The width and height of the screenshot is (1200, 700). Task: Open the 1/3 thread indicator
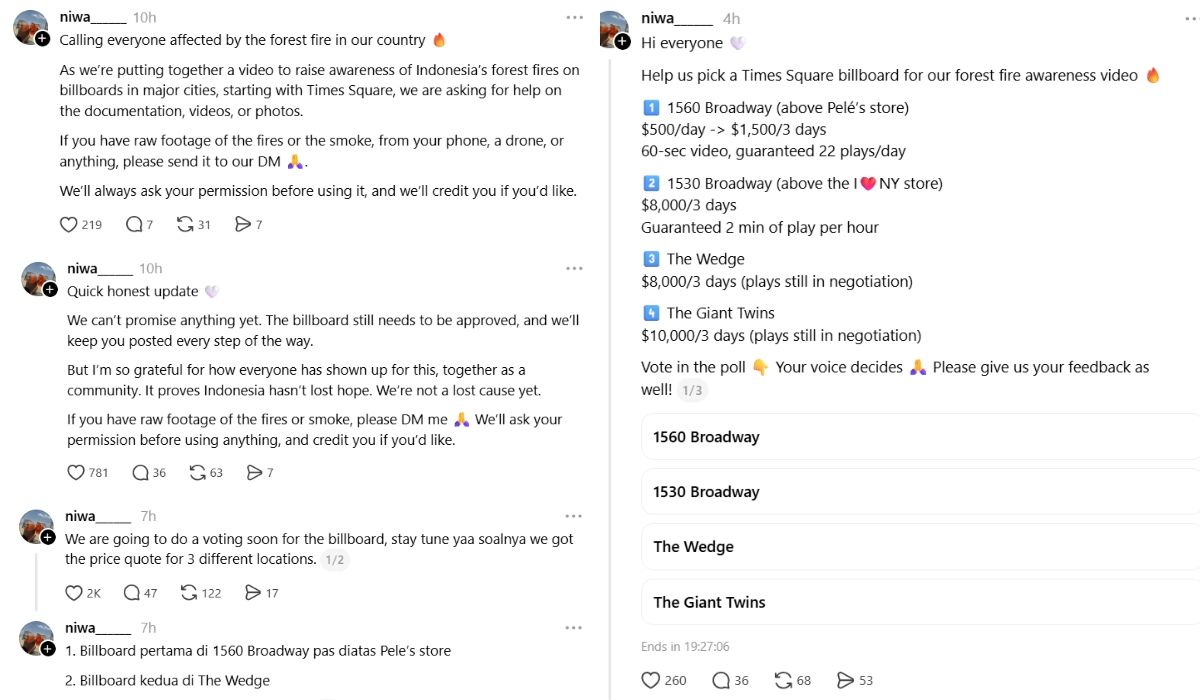pyautogui.click(x=691, y=390)
